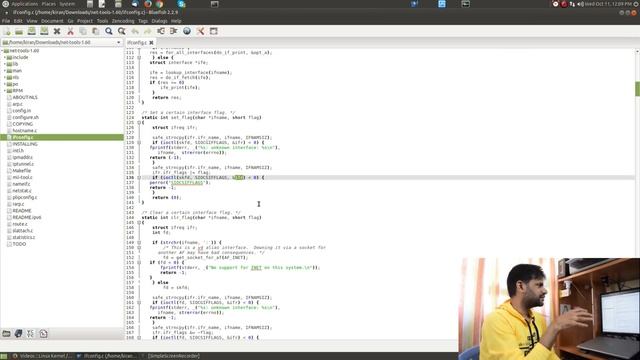Viewport: 640px width, 360px height.
Task: Close the ifconfig.c tab with its X
Action: (151, 42)
